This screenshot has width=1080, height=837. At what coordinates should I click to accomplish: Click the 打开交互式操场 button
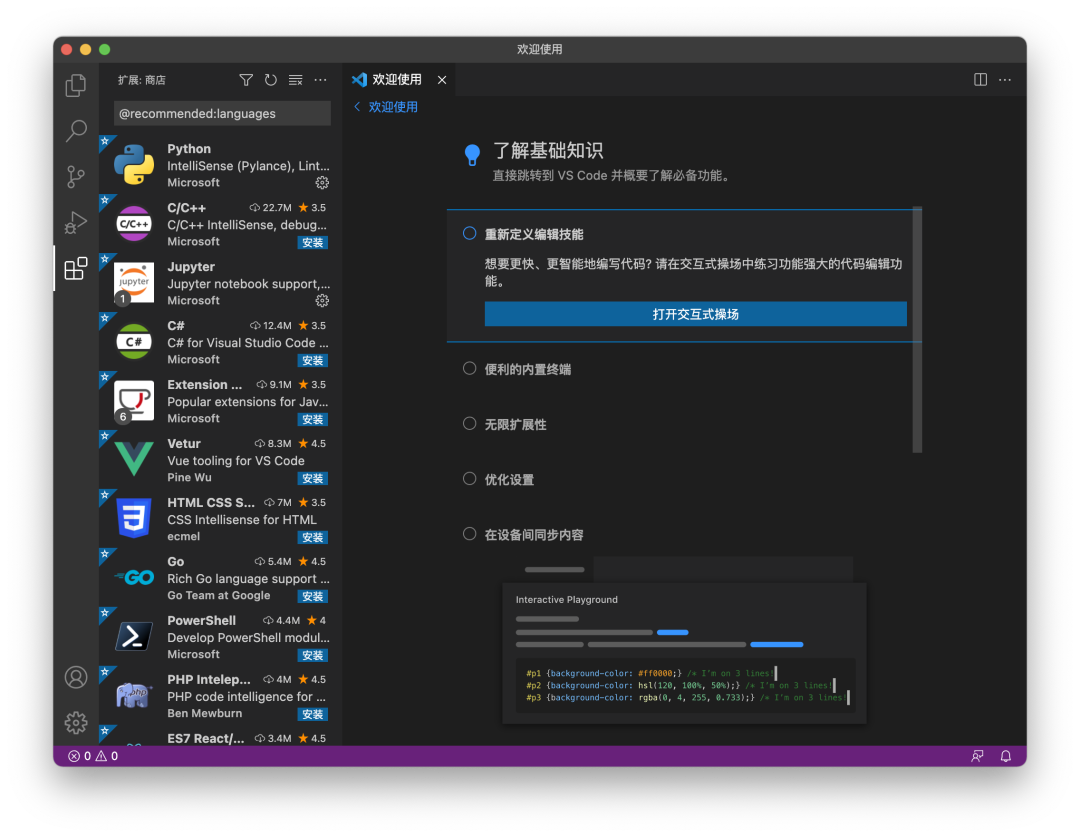(695, 314)
